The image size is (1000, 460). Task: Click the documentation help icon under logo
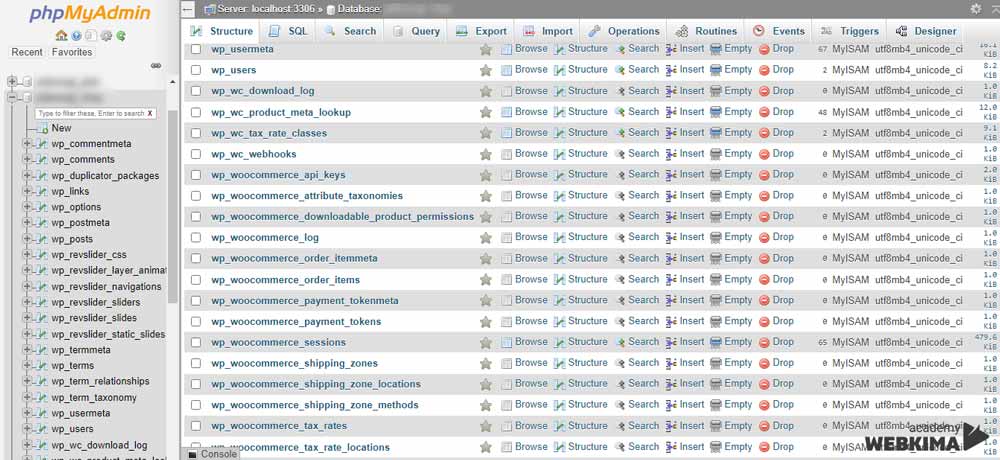[x=76, y=36]
